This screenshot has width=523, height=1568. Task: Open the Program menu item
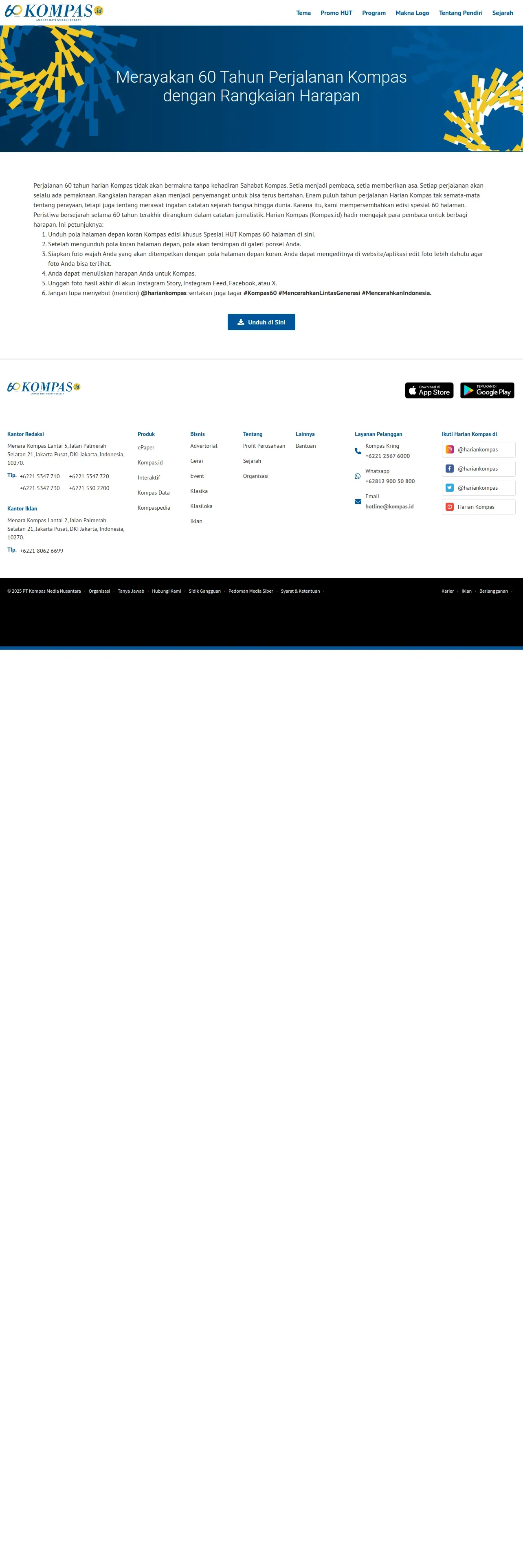pyautogui.click(x=374, y=13)
